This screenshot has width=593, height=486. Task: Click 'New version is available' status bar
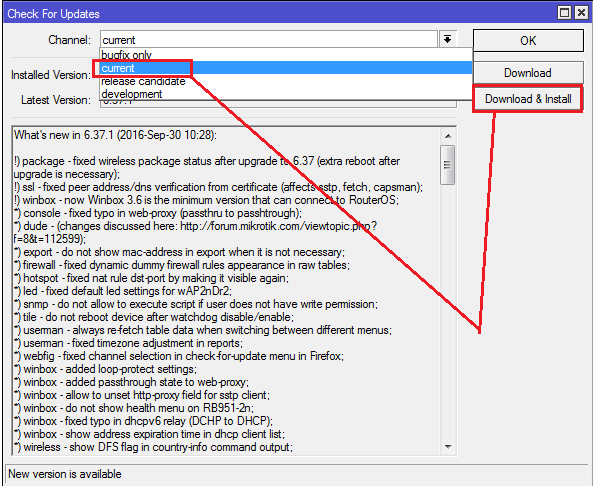click(296, 474)
